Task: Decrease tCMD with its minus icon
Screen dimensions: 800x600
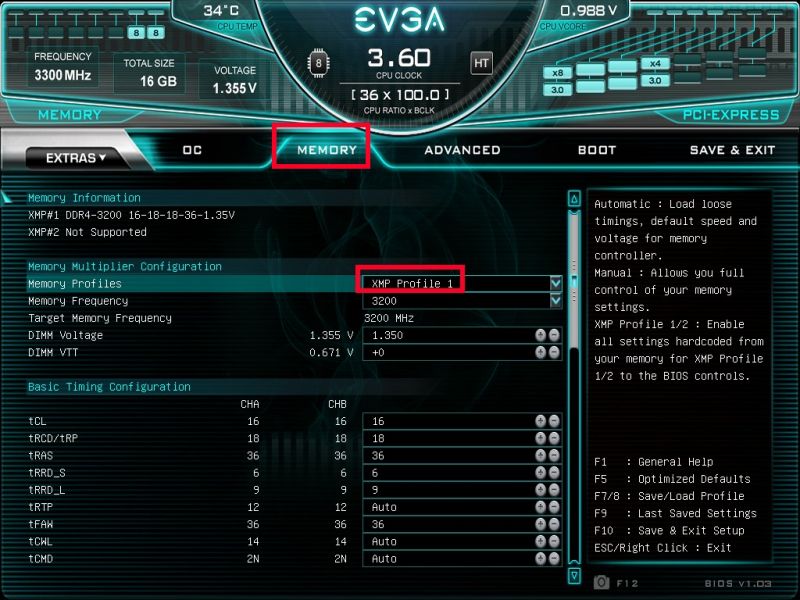Action: click(554, 558)
